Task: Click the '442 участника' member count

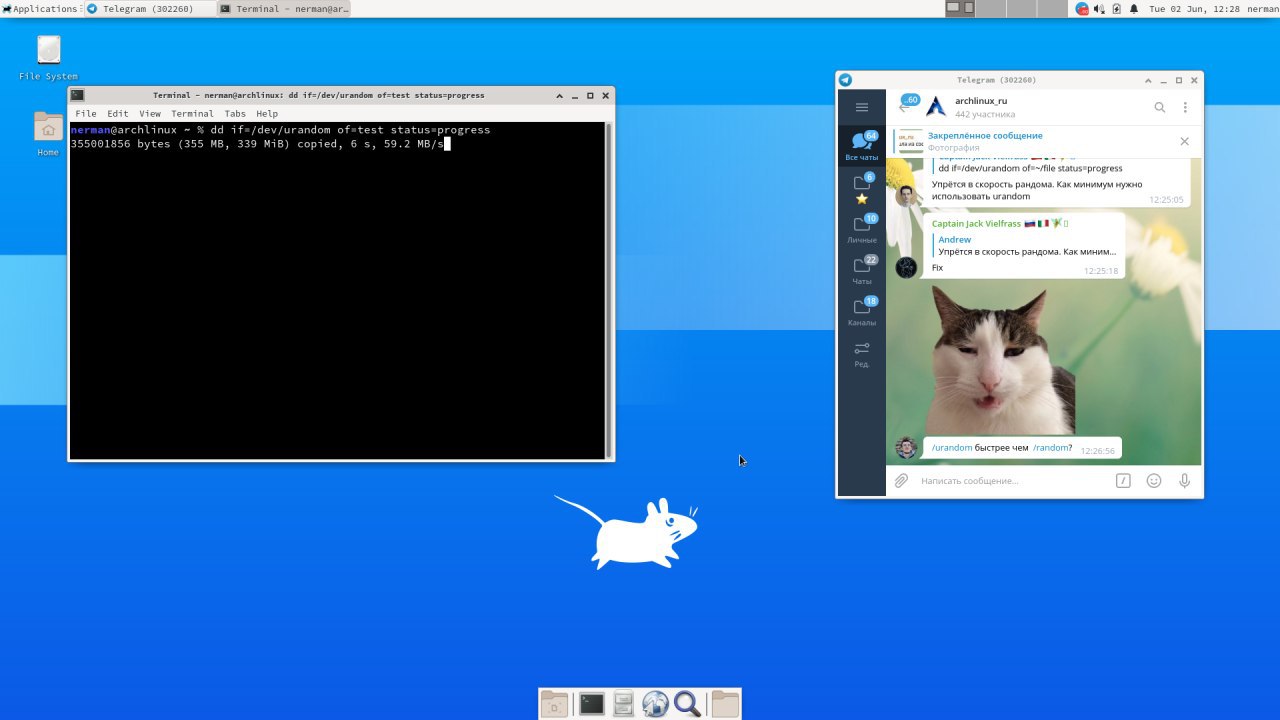Action: (x=985, y=114)
